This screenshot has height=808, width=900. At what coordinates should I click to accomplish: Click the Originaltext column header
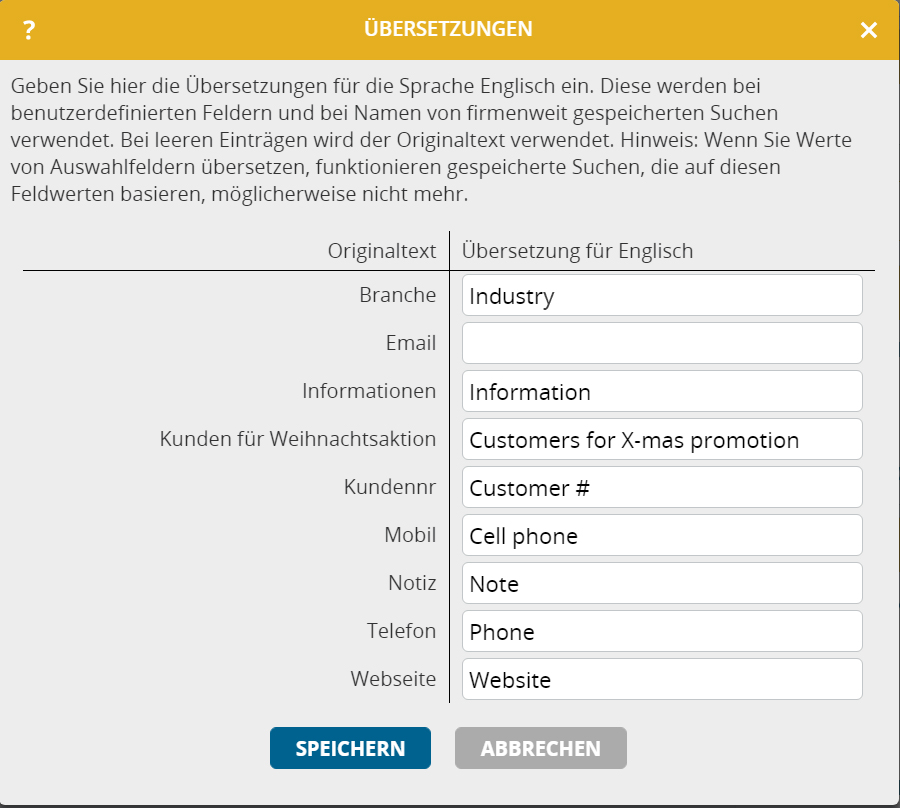click(382, 251)
